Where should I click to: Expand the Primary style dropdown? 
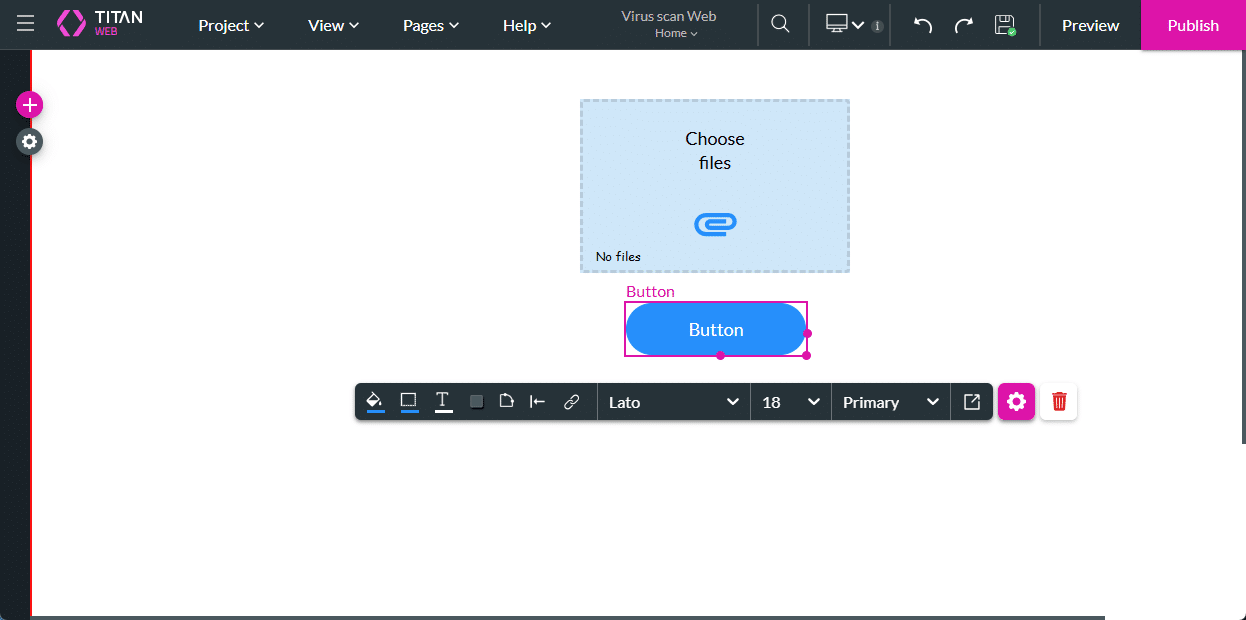point(889,401)
